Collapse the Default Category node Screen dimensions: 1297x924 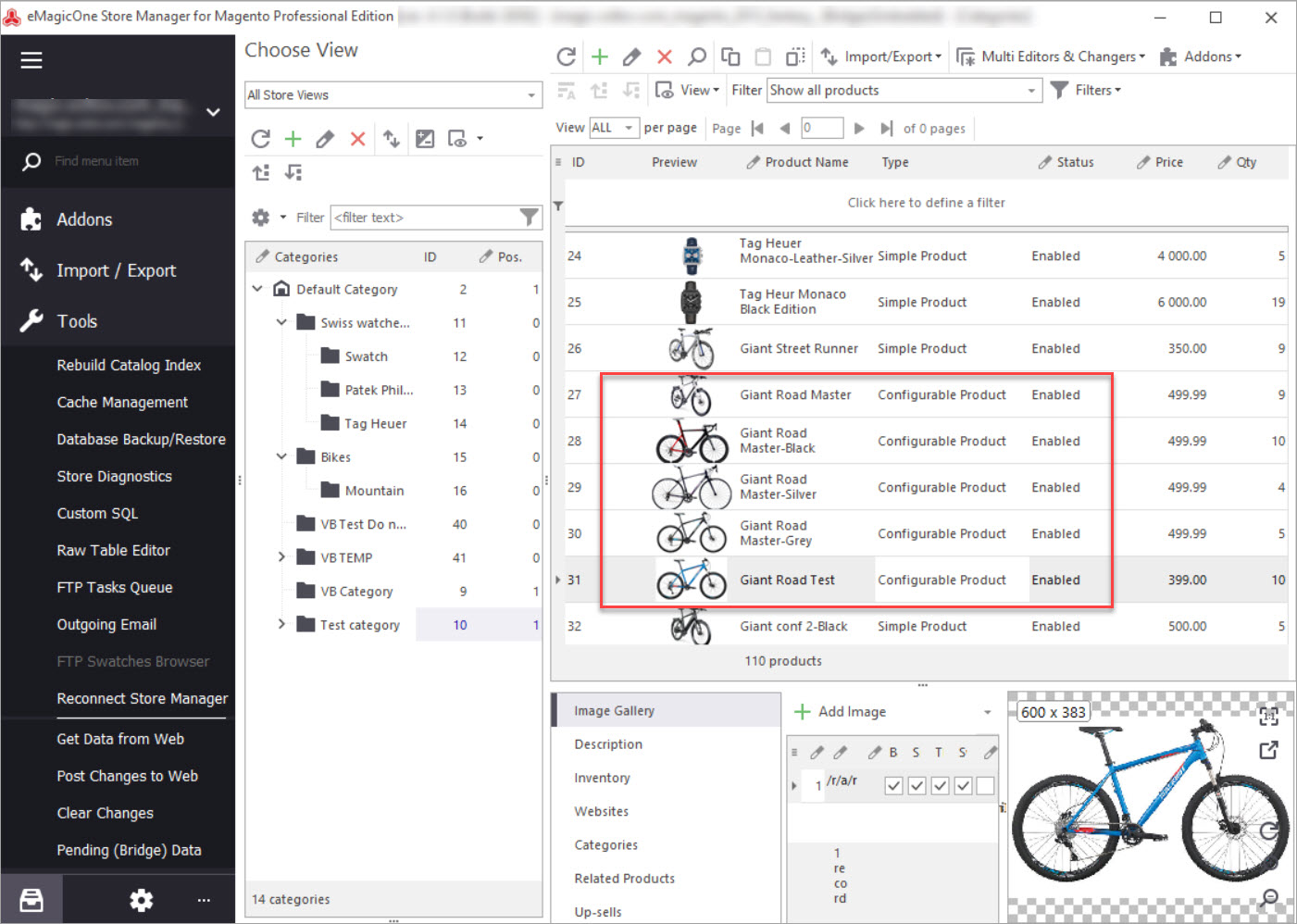coord(257,289)
